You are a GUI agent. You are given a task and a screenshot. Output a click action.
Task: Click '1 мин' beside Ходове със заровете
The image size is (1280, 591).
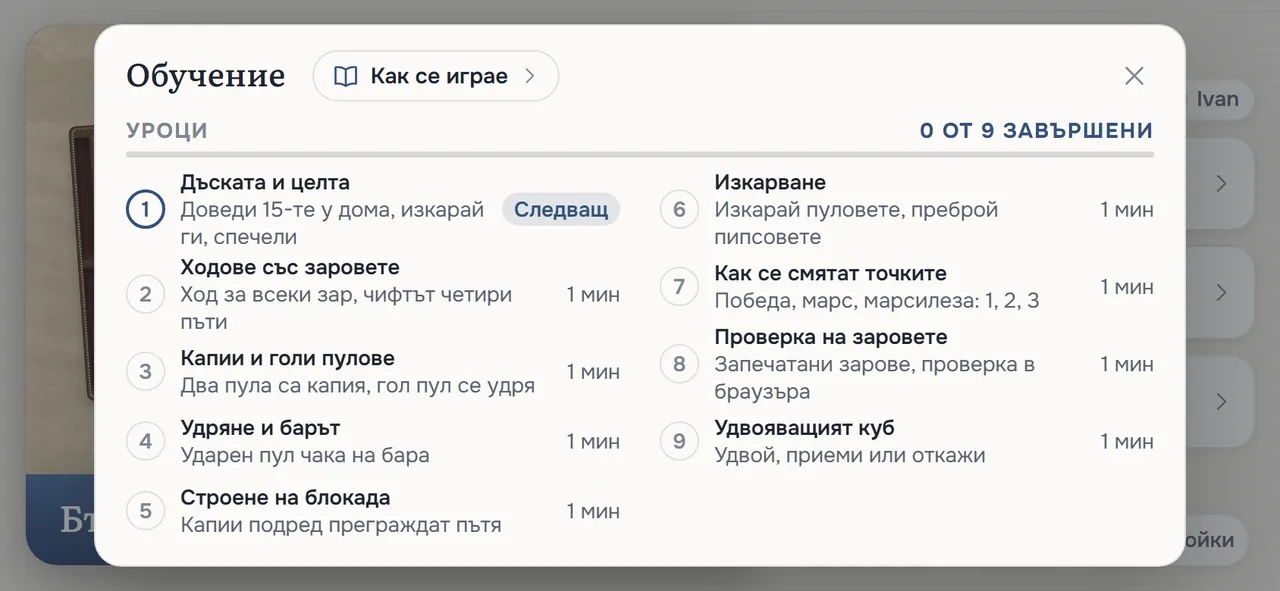[x=593, y=295]
